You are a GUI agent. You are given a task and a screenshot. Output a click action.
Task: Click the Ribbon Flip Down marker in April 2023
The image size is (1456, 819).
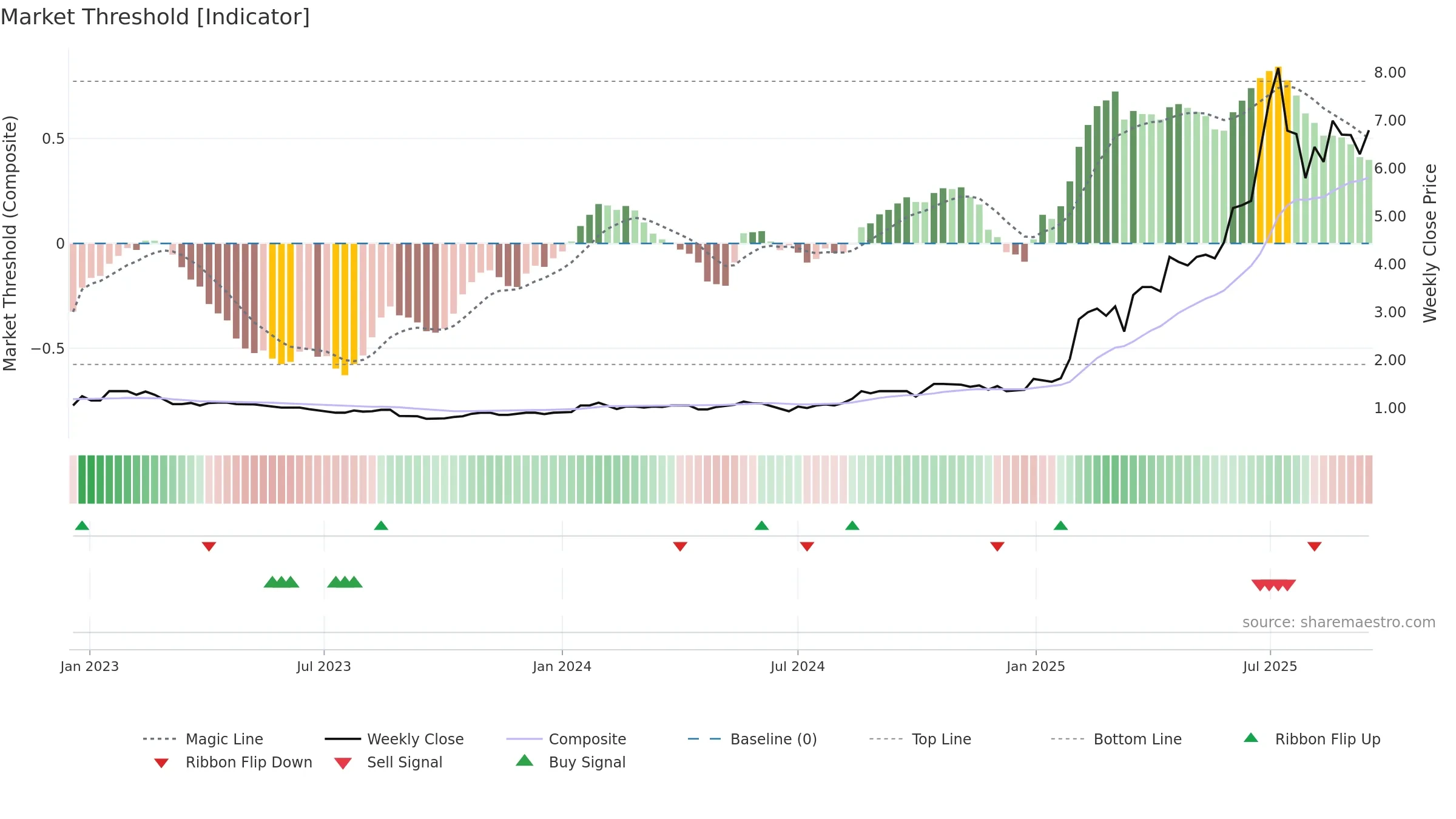209,547
